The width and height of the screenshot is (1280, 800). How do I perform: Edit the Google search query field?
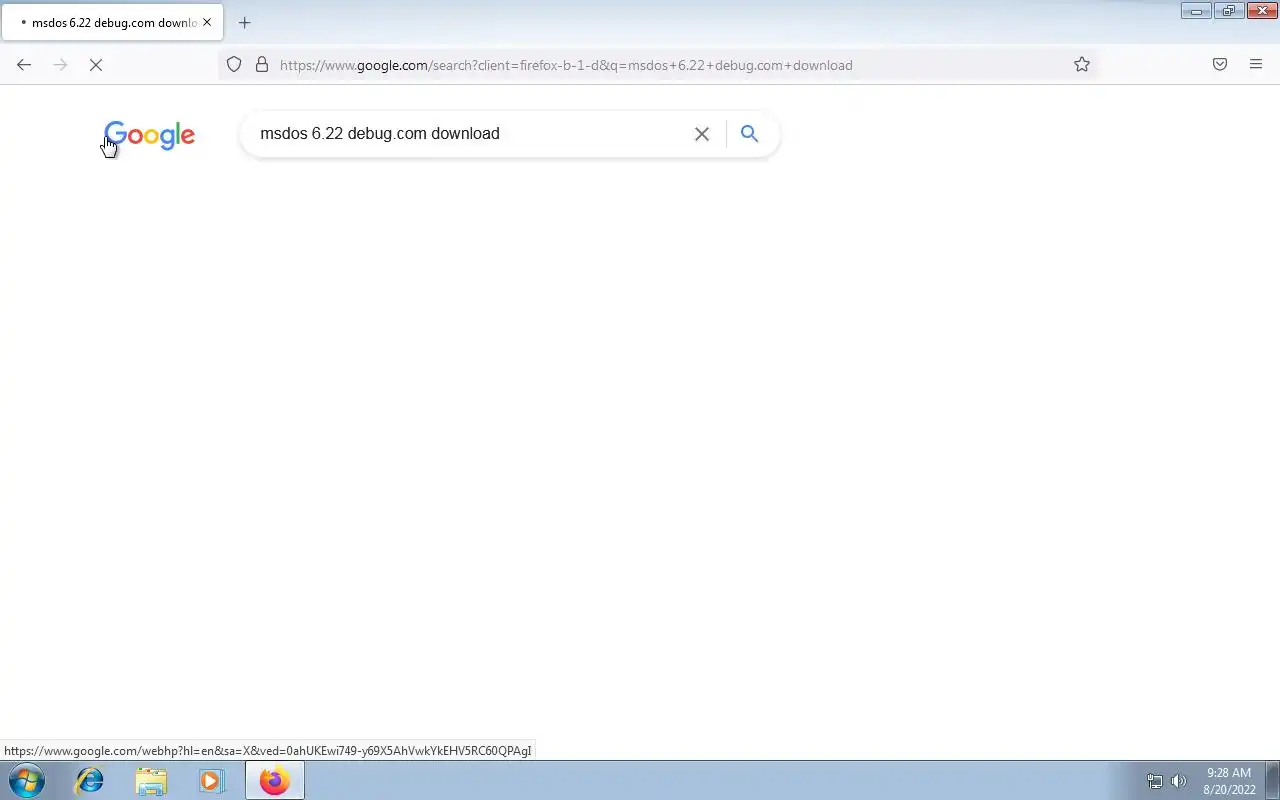pyautogui.click(x=470, y=134)
